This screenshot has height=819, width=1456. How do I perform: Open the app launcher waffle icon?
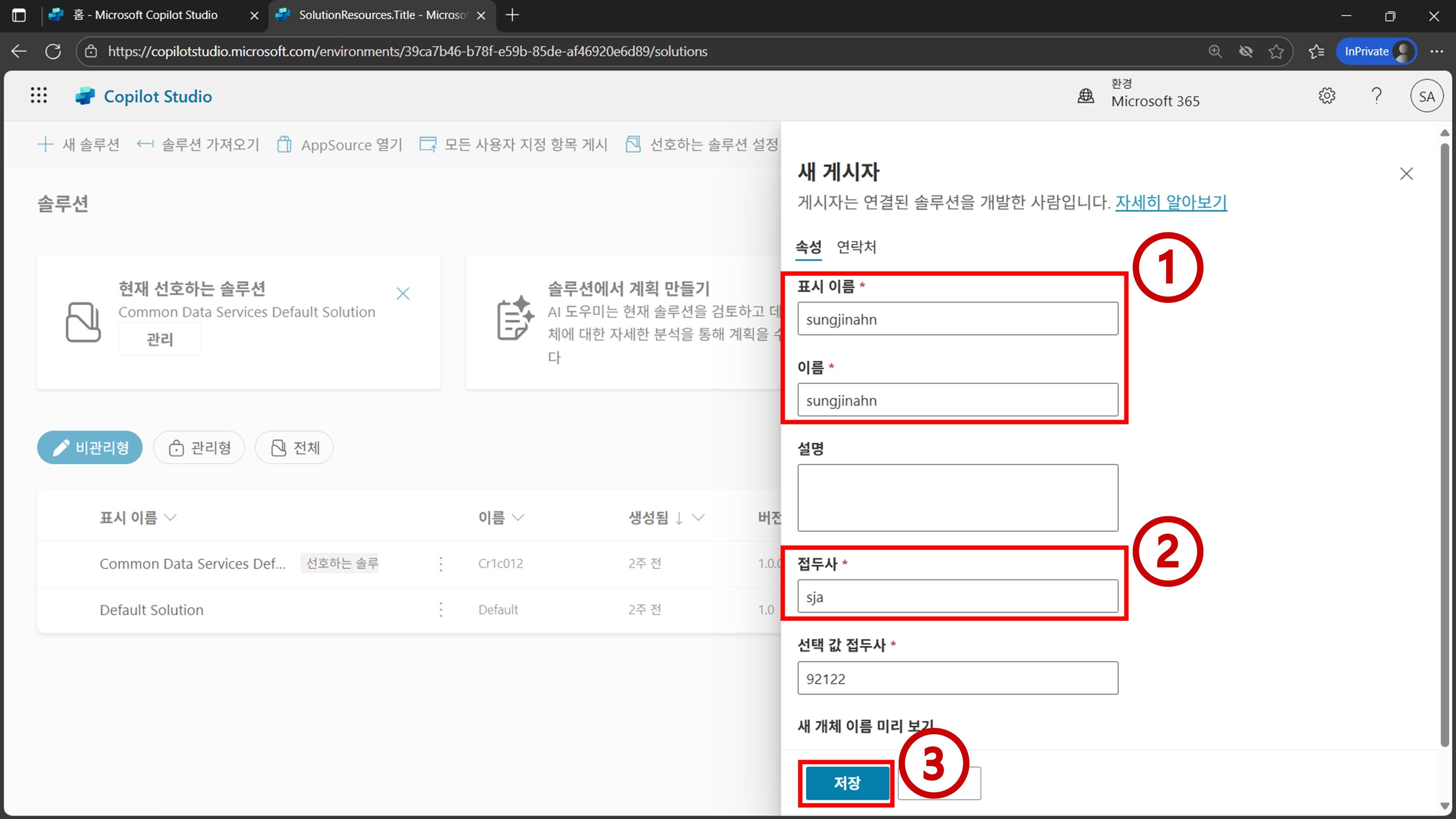39,95
